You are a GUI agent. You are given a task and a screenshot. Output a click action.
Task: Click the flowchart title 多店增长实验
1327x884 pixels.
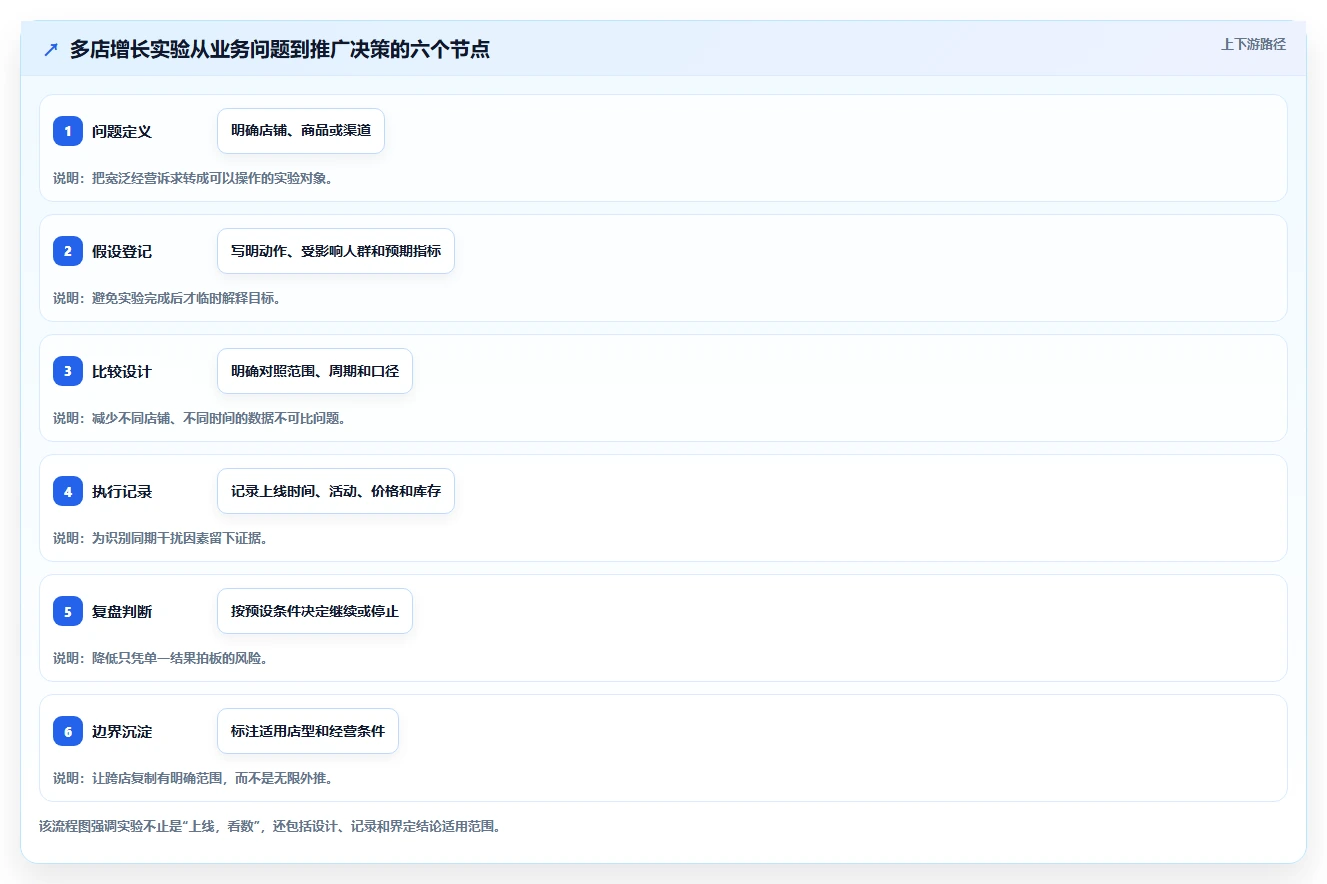tap(280, 49)
